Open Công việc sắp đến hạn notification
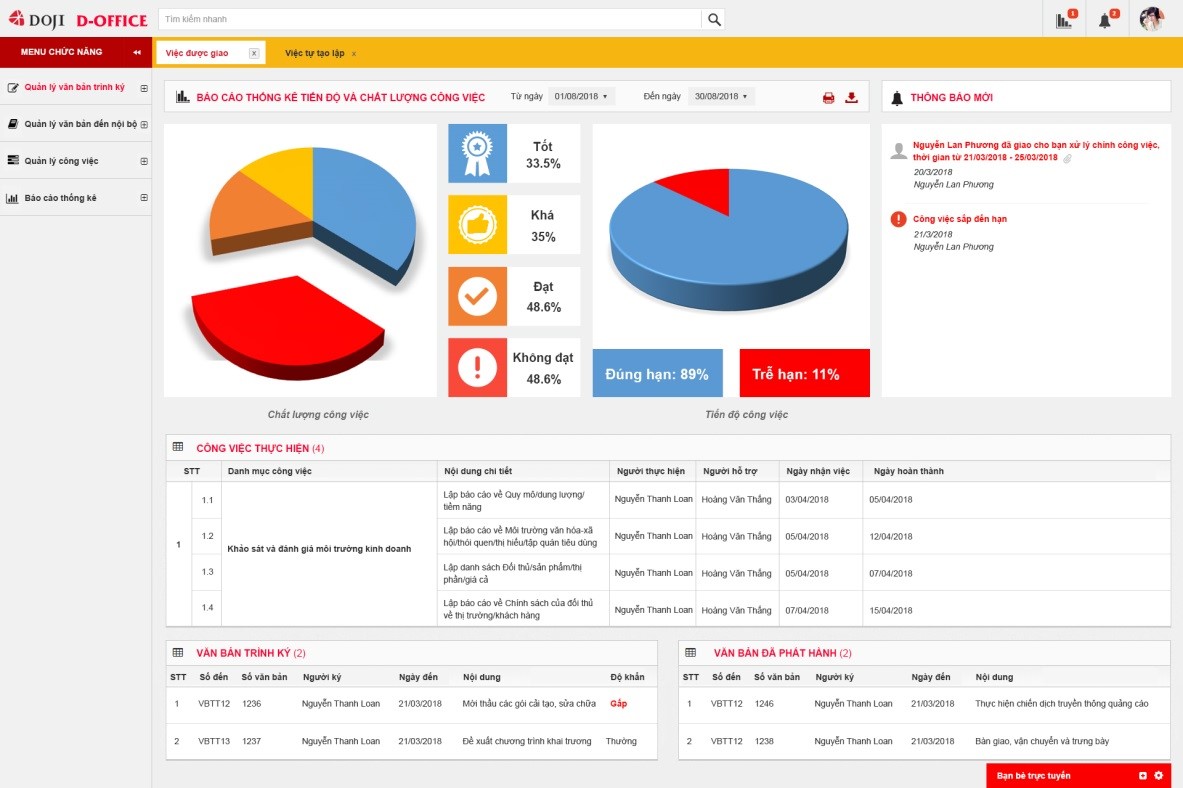This screenshot has width=1183, height=788. pos(960,219)
